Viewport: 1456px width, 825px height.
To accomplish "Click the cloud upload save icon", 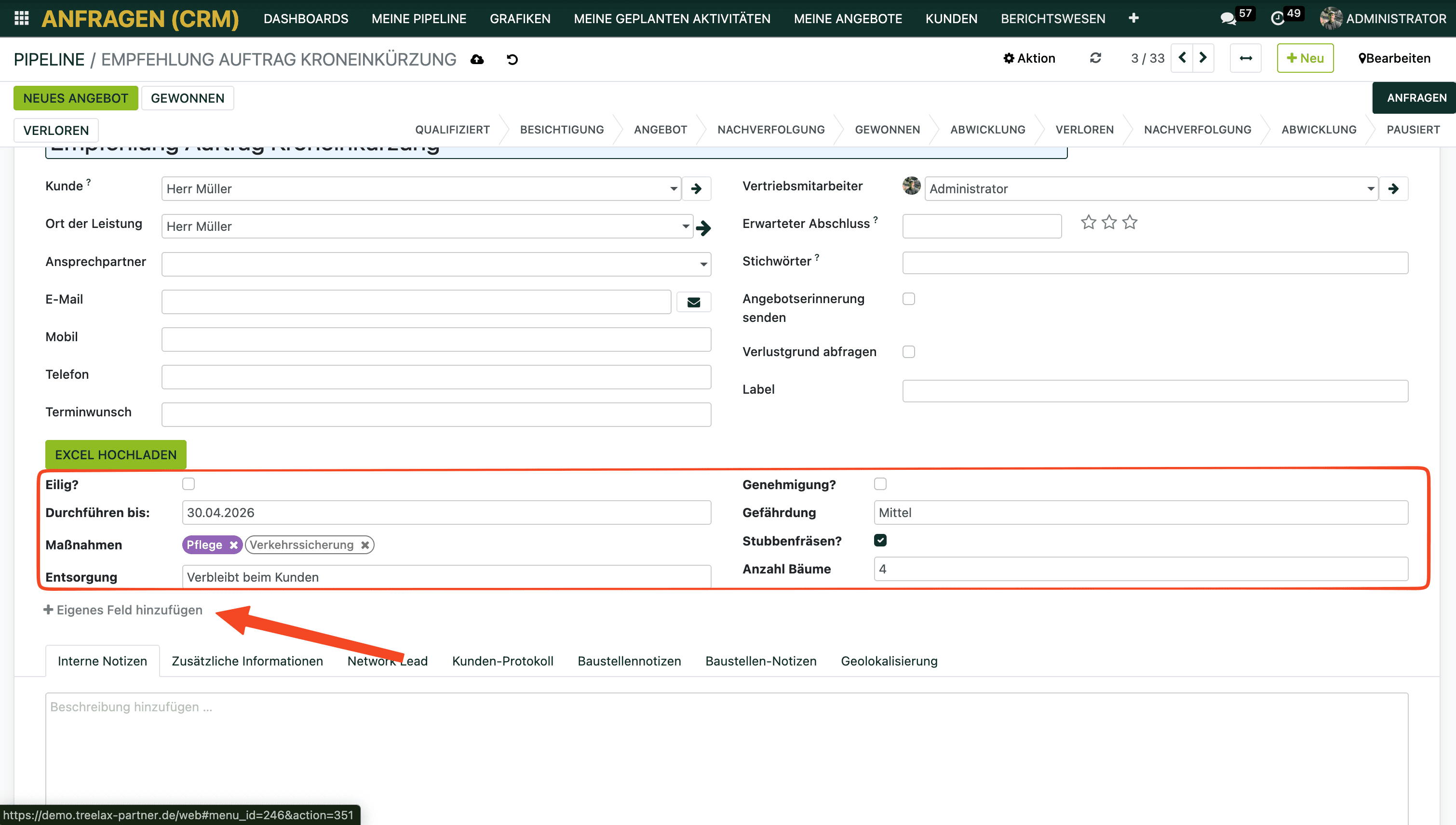I will [477, 59].
